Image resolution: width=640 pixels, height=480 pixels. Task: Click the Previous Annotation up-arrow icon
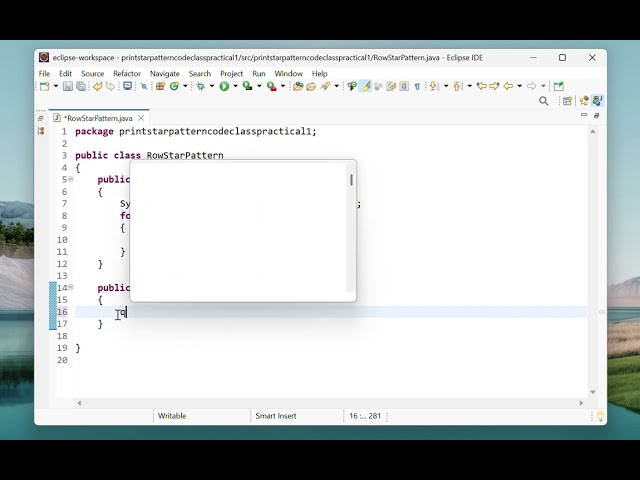pos(457,86)
